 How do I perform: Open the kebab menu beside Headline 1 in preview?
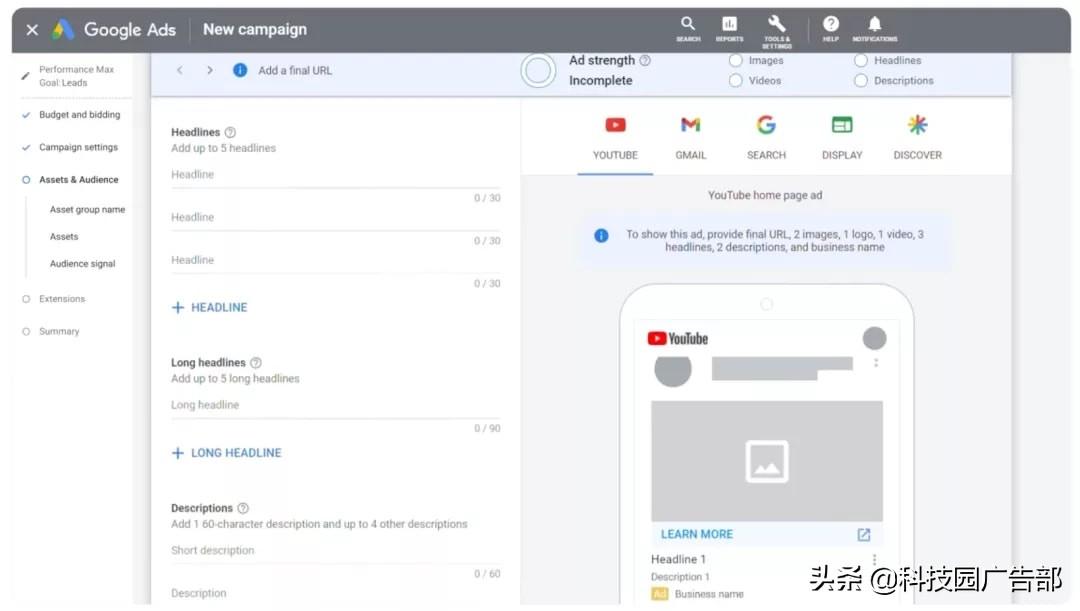point(874,559)
